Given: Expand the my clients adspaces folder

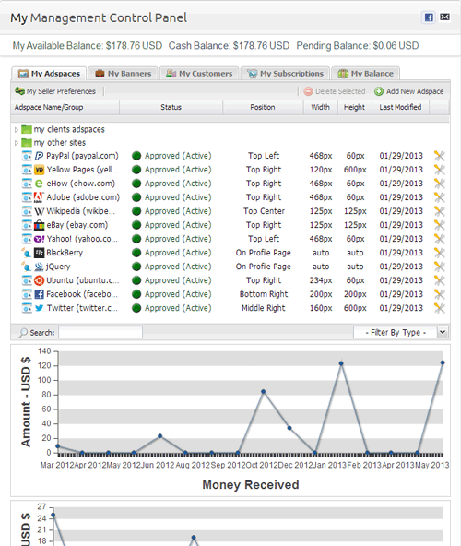Looking at the screenshot, I should click(x=16, y=130).
